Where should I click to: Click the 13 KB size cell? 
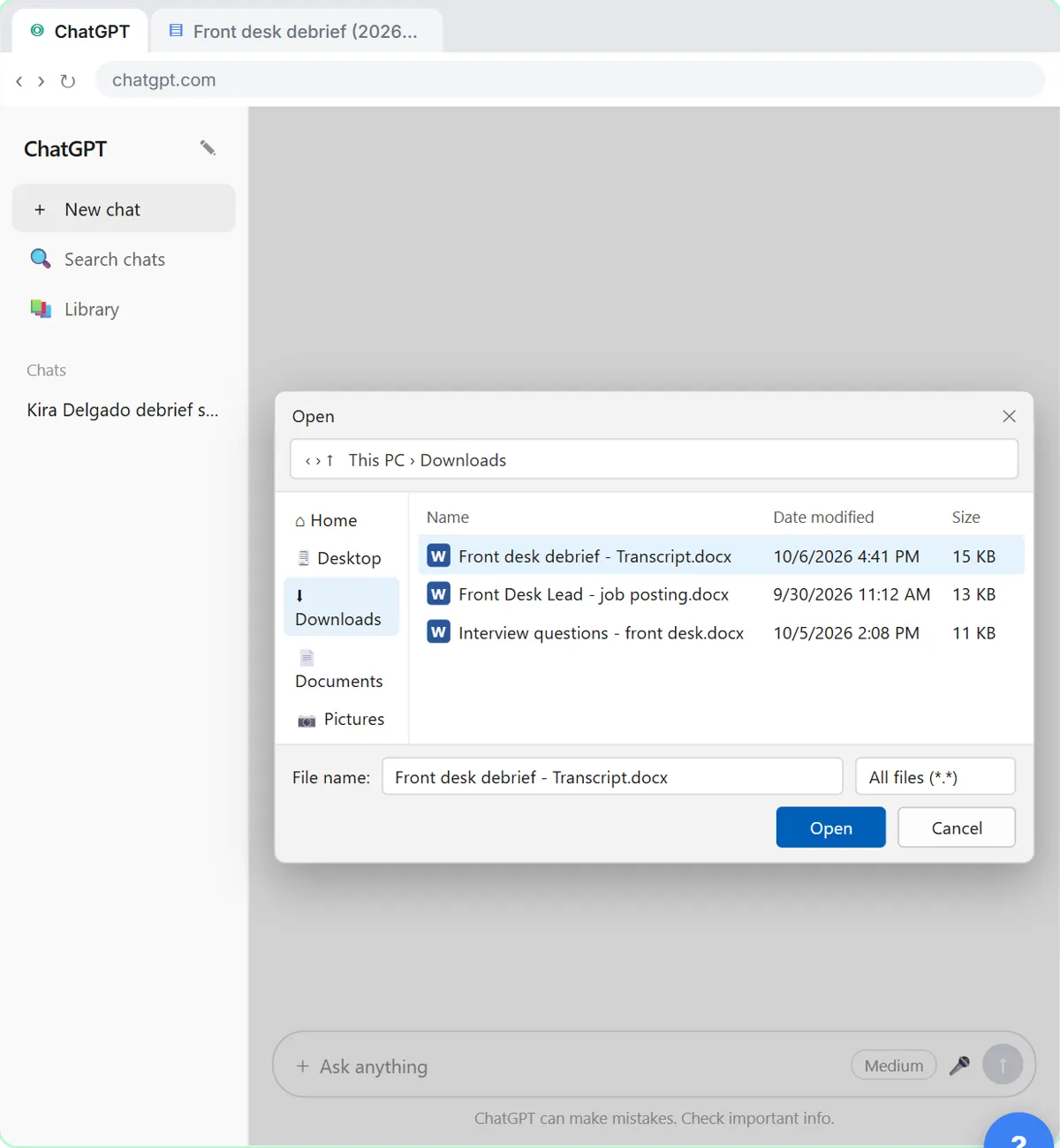(973, 594)
